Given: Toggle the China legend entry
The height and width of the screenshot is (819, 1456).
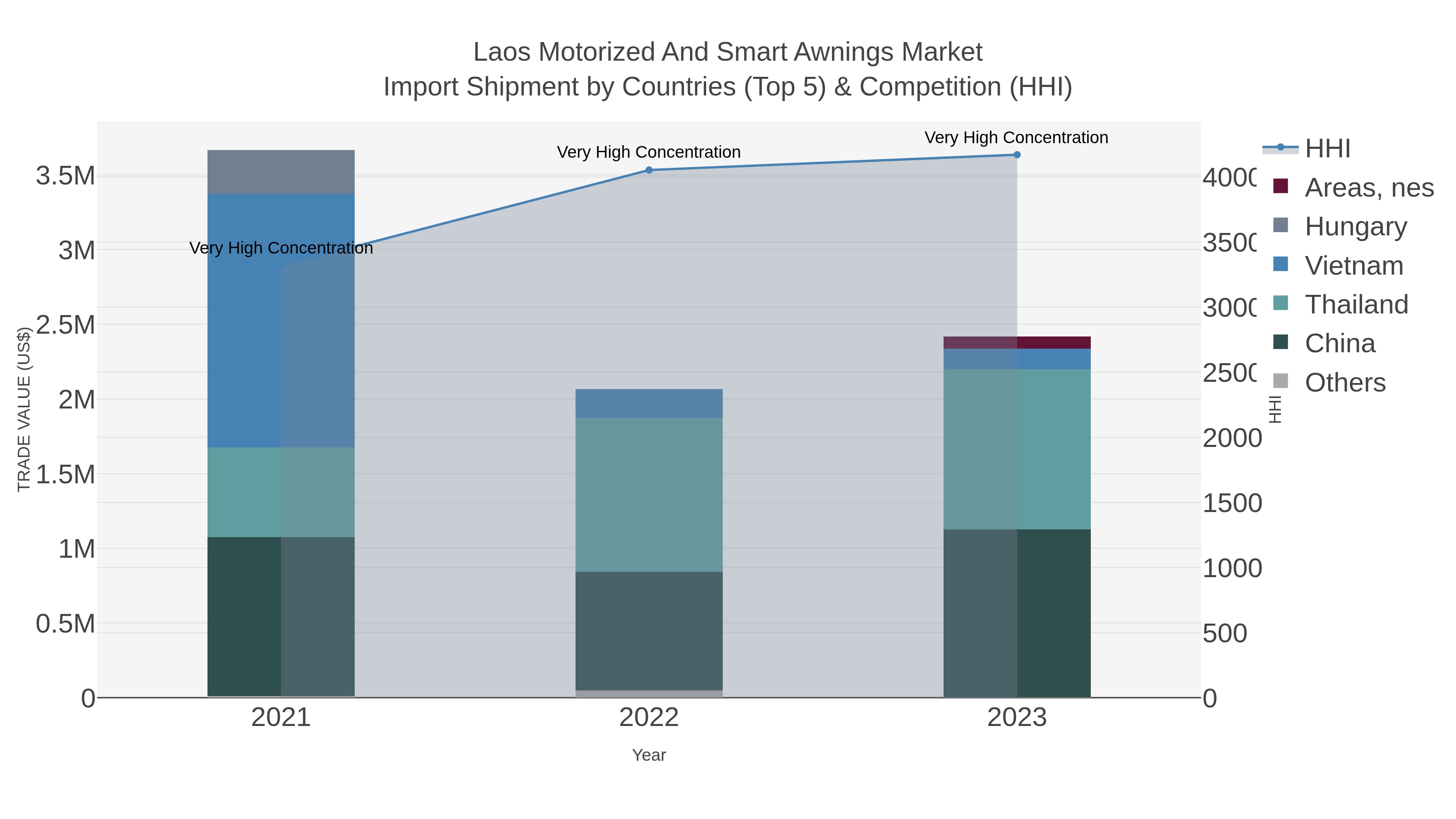Looking at the screenshot, I should pyautogui.click(x=1324, y=344).
